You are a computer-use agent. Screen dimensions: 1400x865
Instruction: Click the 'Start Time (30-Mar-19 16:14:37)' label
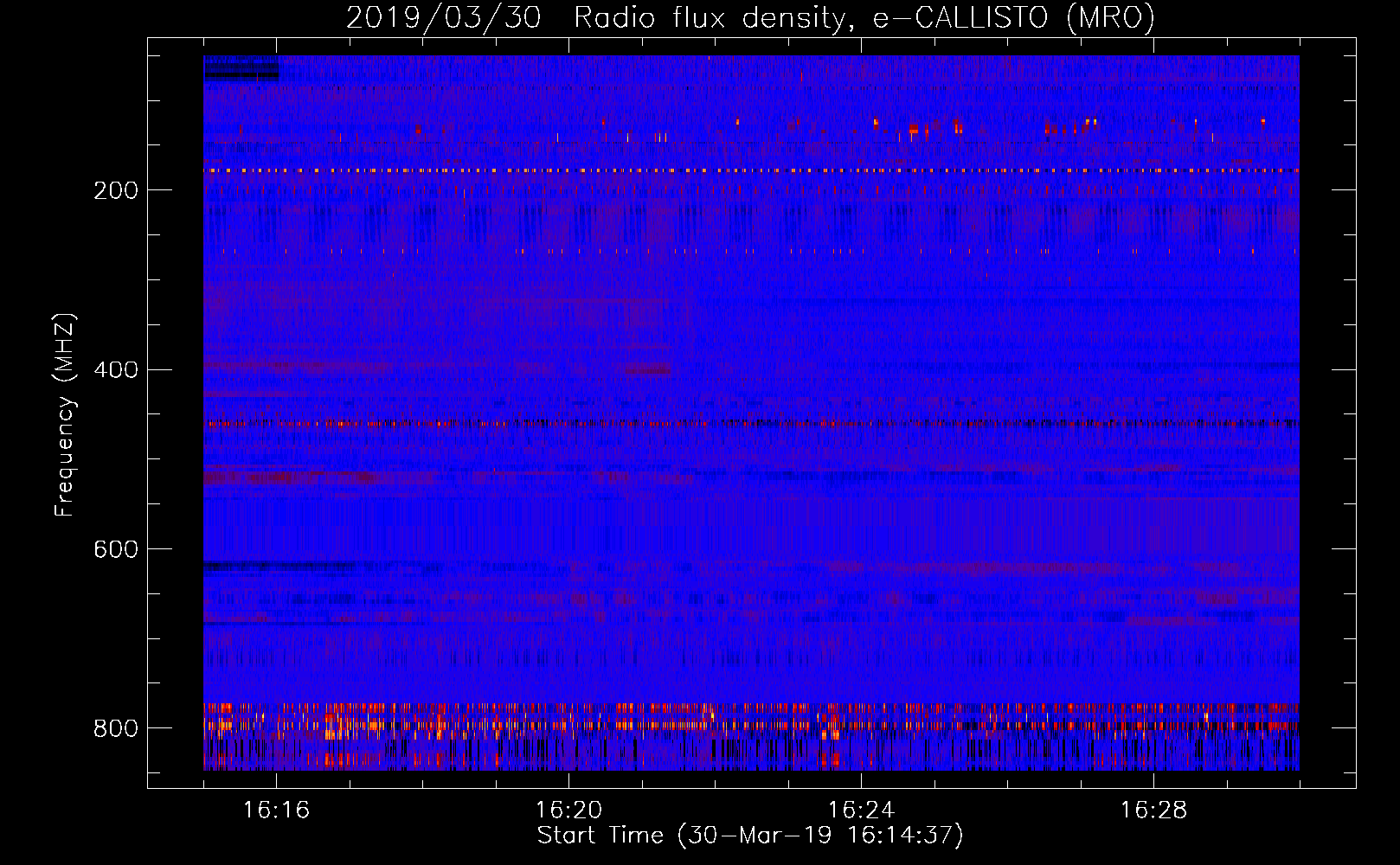pos(750,836)
